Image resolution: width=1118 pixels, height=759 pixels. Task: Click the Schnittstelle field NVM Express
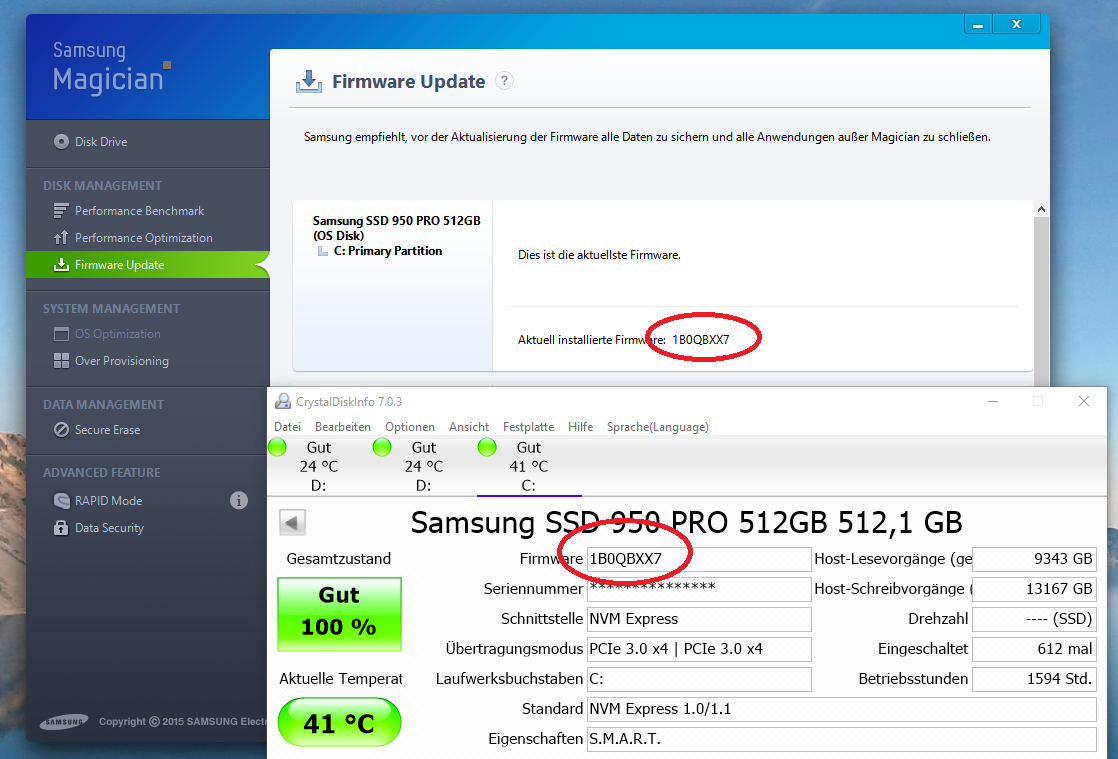pos(699,619)
